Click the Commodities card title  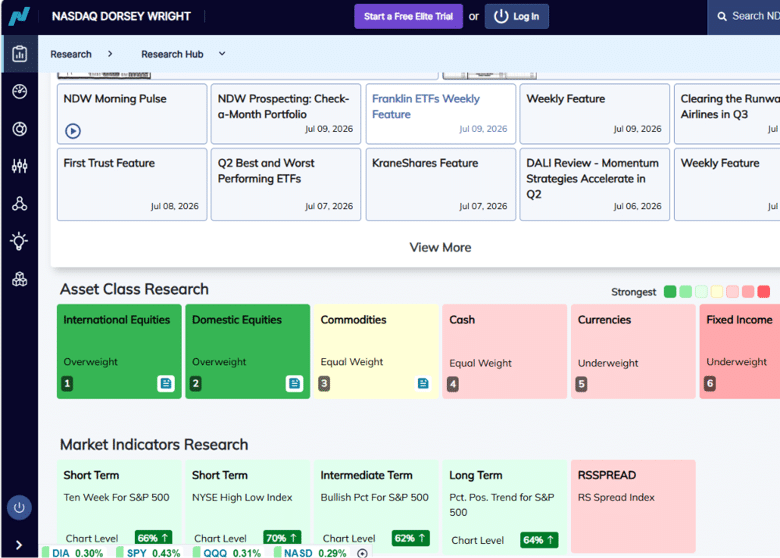pos(353,320)
